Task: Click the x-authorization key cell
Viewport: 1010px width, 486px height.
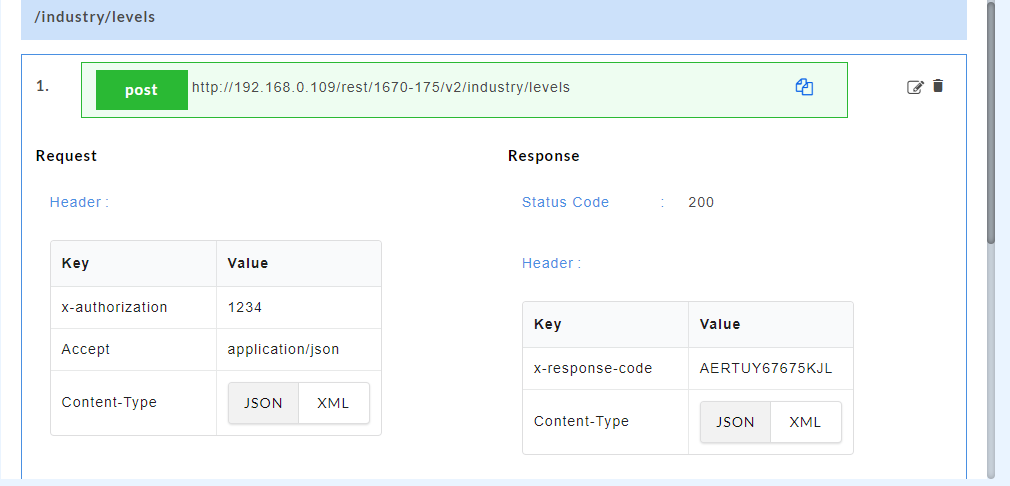Action: coord(114,307)
